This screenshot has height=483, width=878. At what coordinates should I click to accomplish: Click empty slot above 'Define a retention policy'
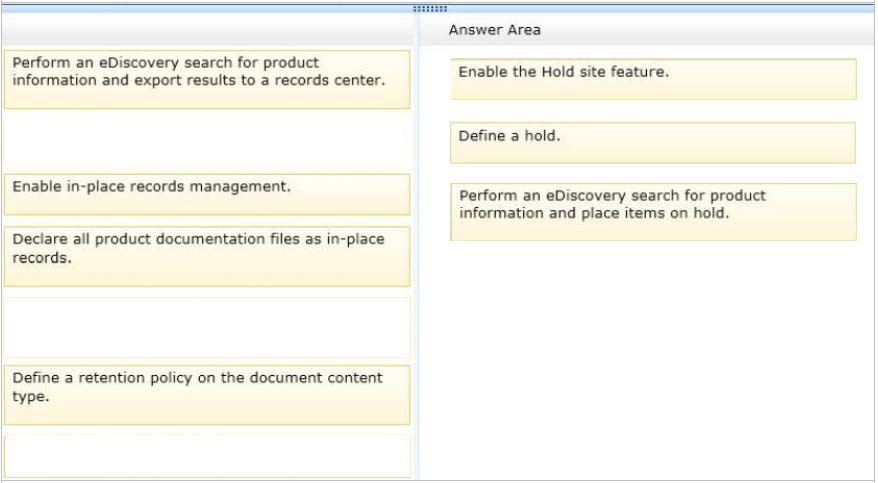click(x=207, y=327)
